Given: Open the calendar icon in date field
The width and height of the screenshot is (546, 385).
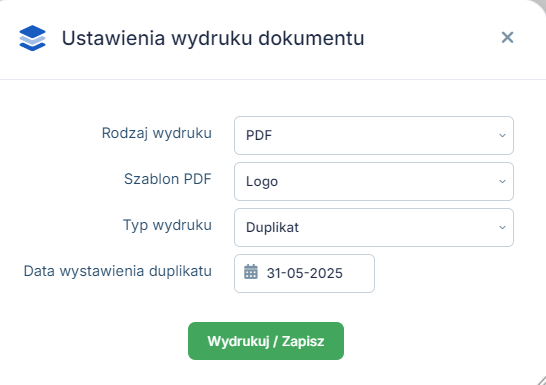Looking at the screenshot, I should point(251,272).
